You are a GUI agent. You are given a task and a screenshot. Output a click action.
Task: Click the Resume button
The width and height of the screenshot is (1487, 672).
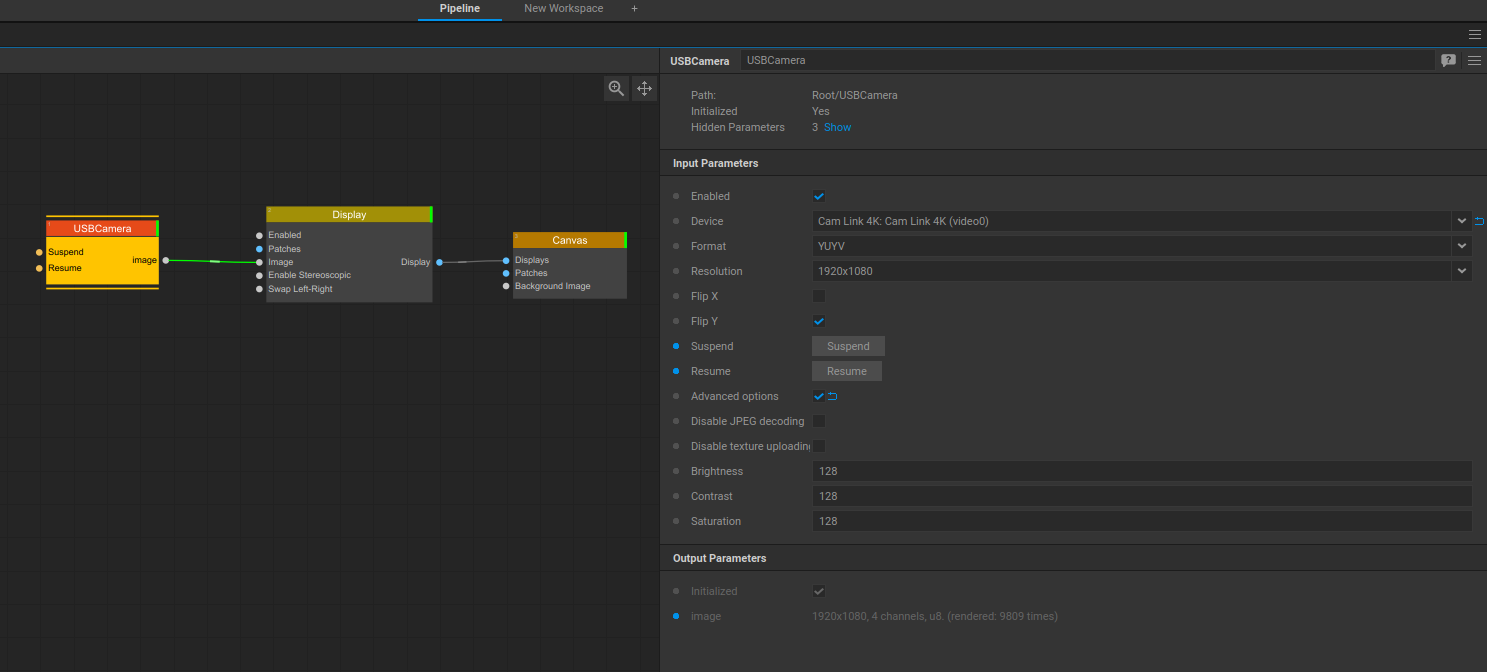pos(847,371)
